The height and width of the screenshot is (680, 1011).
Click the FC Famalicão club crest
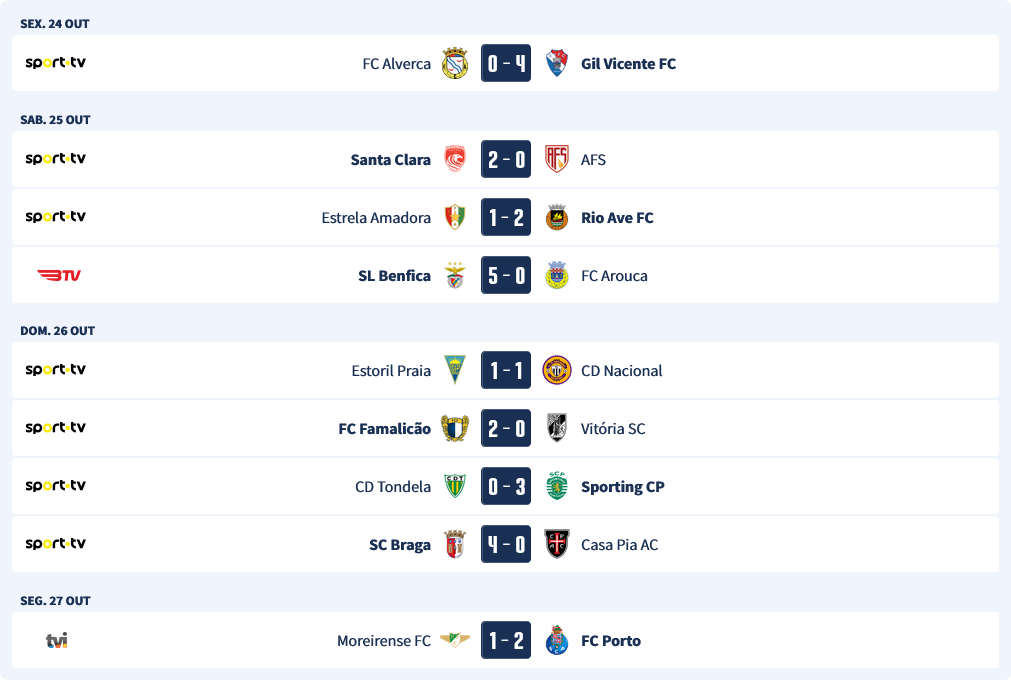point(455,429)
